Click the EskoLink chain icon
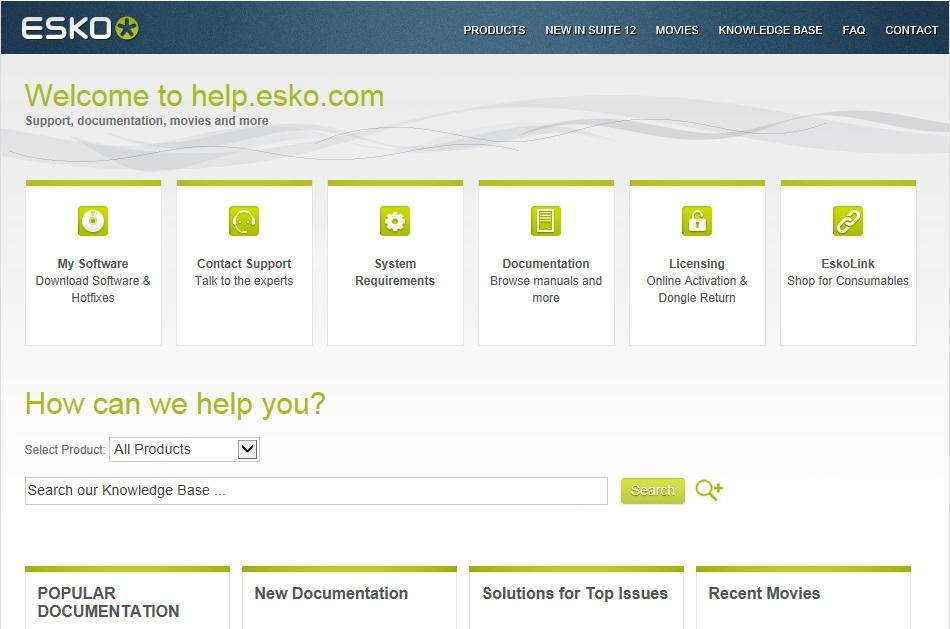The width and height of the screenshot is (950, 629). [x=848, y=221]
